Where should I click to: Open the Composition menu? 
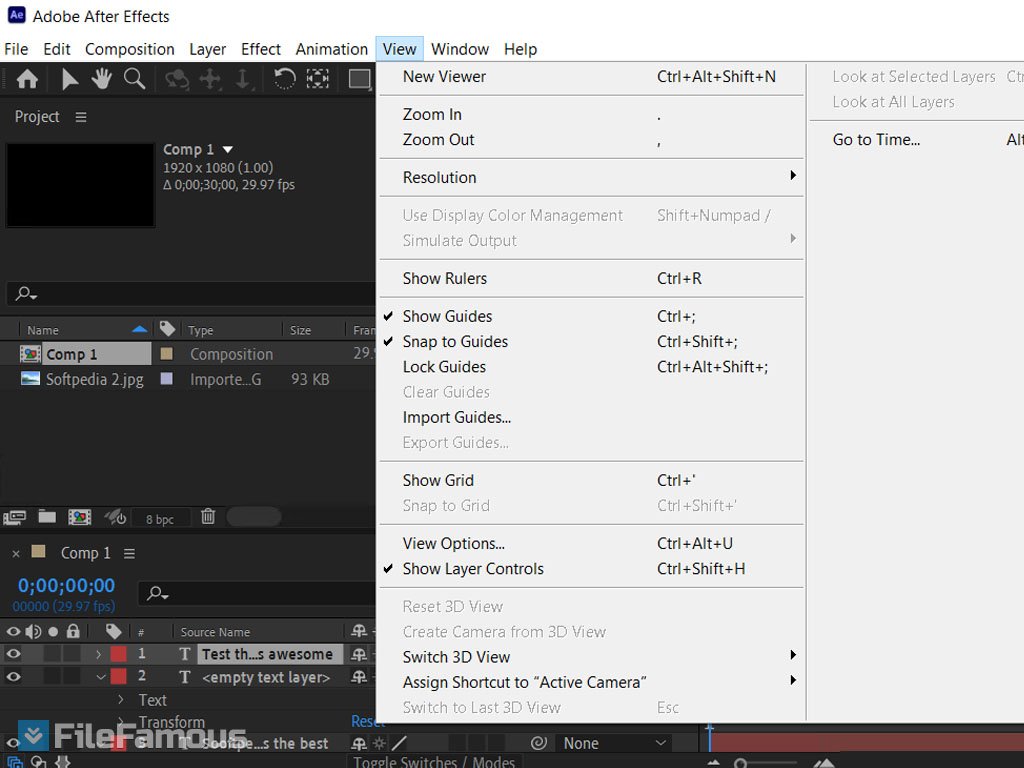coord(129,50)
